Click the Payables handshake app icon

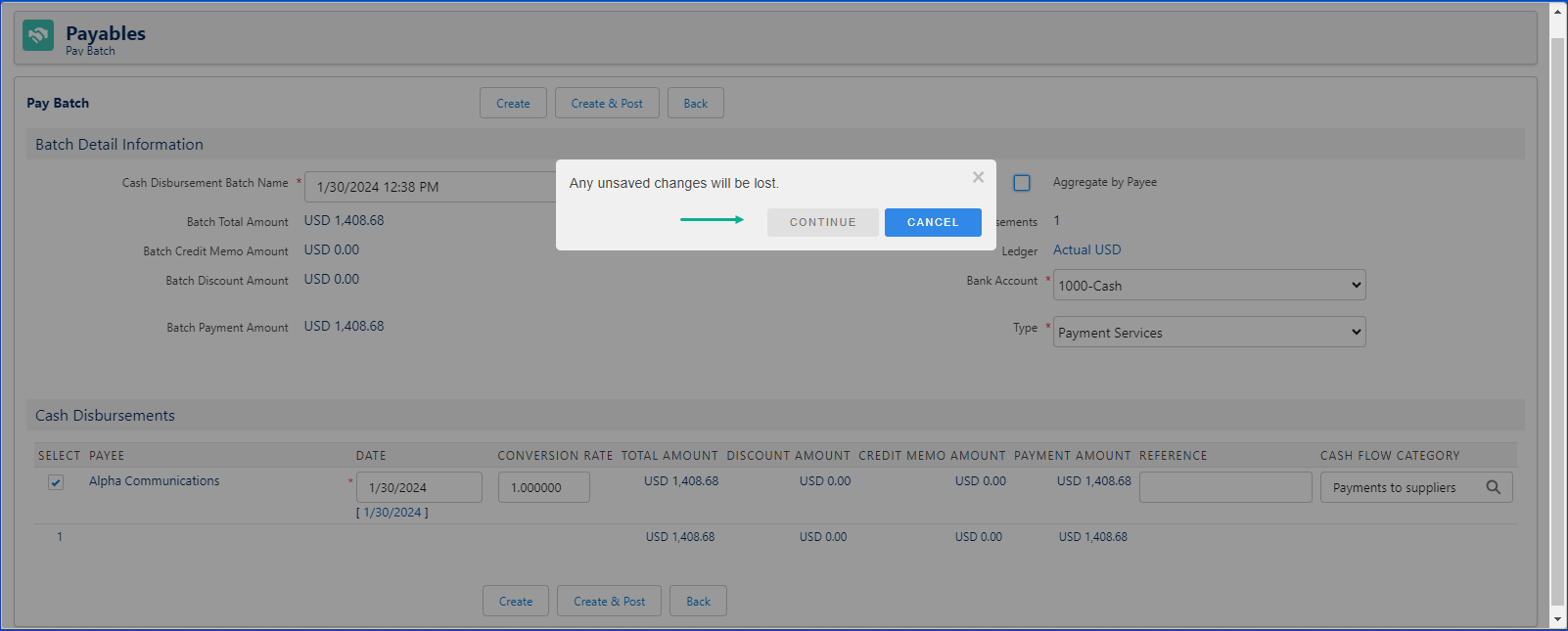(x=38, y=35)
